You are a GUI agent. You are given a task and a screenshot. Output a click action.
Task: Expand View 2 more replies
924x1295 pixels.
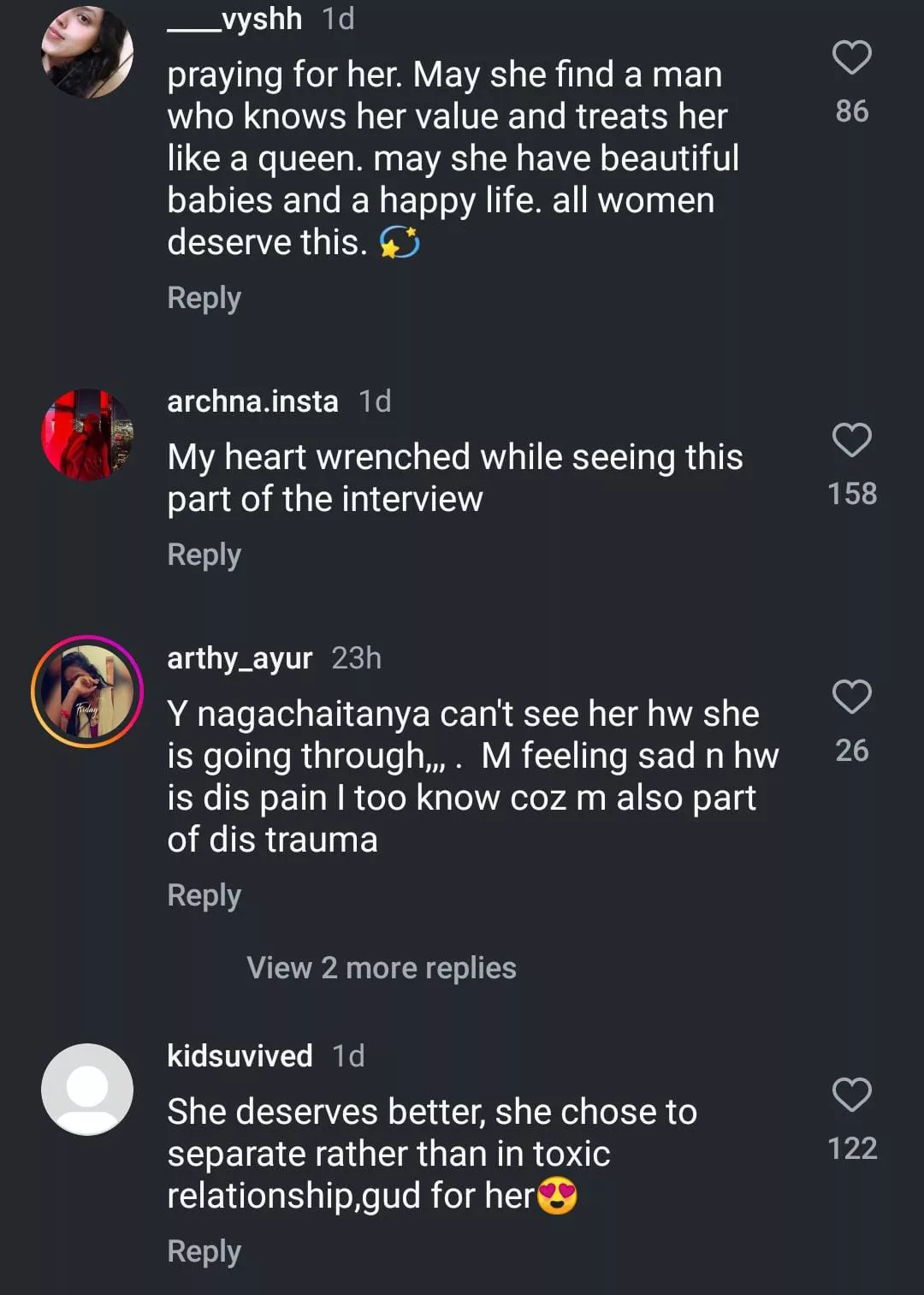click(x=382, y=968)
